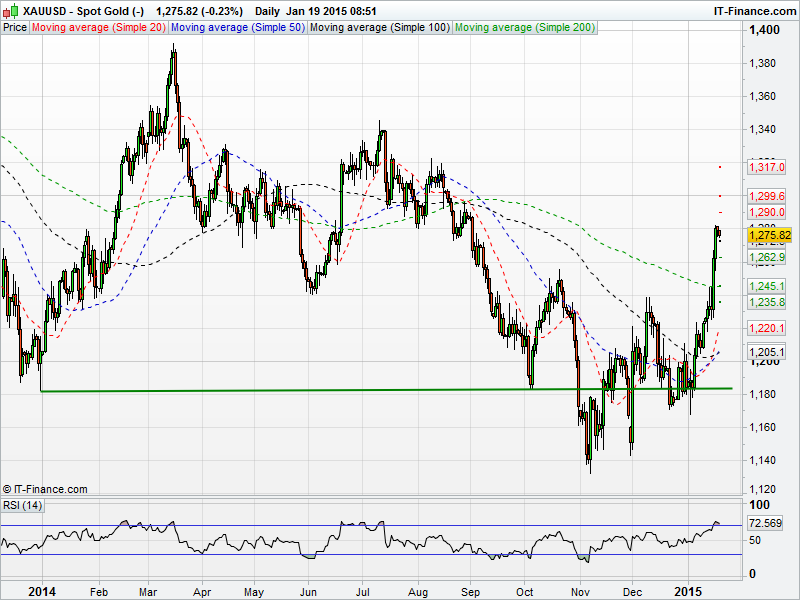Select the Price legend tab
800x600 pixels.
point(15,28)
